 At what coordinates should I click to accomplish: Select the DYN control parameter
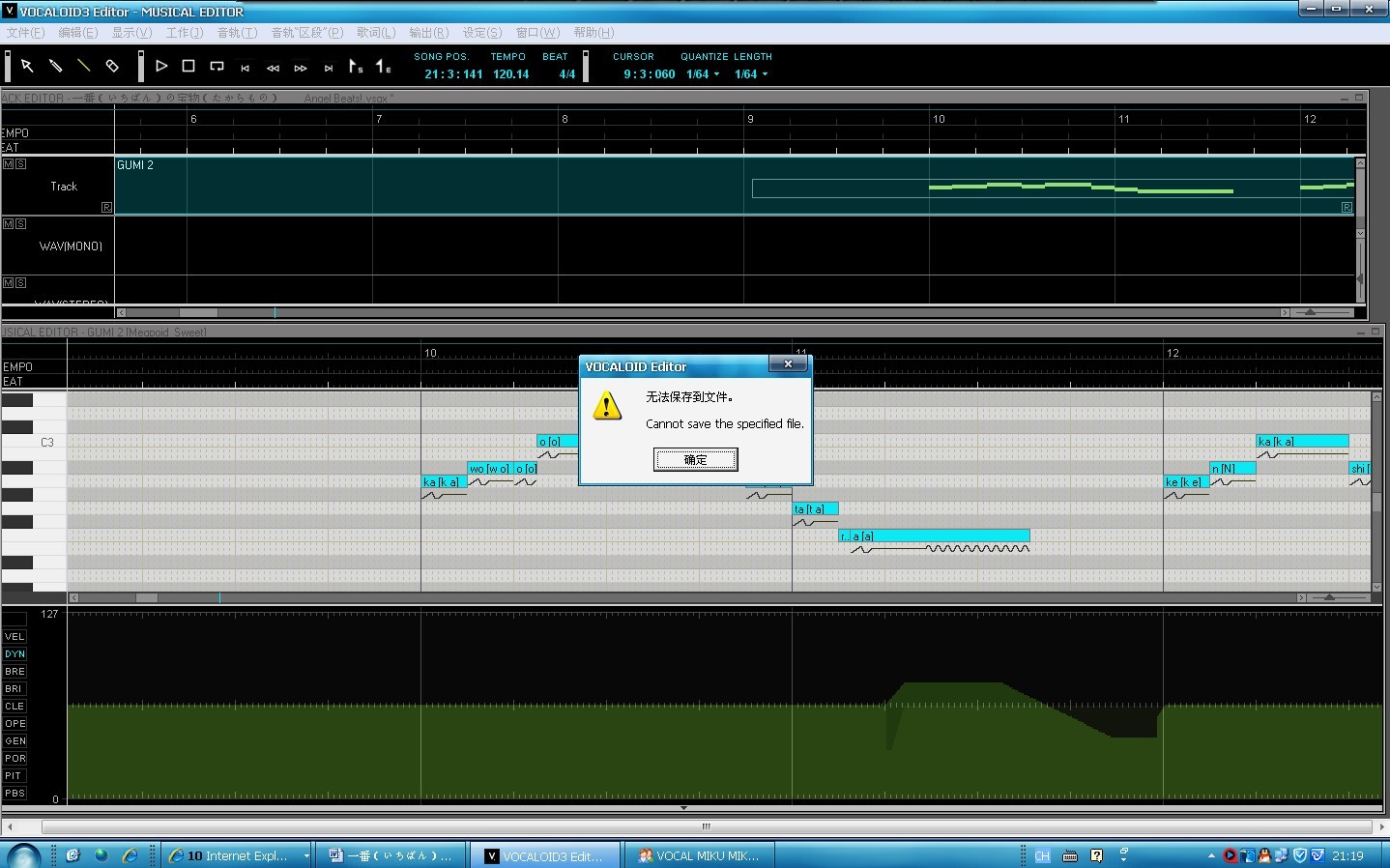(14, 654)
